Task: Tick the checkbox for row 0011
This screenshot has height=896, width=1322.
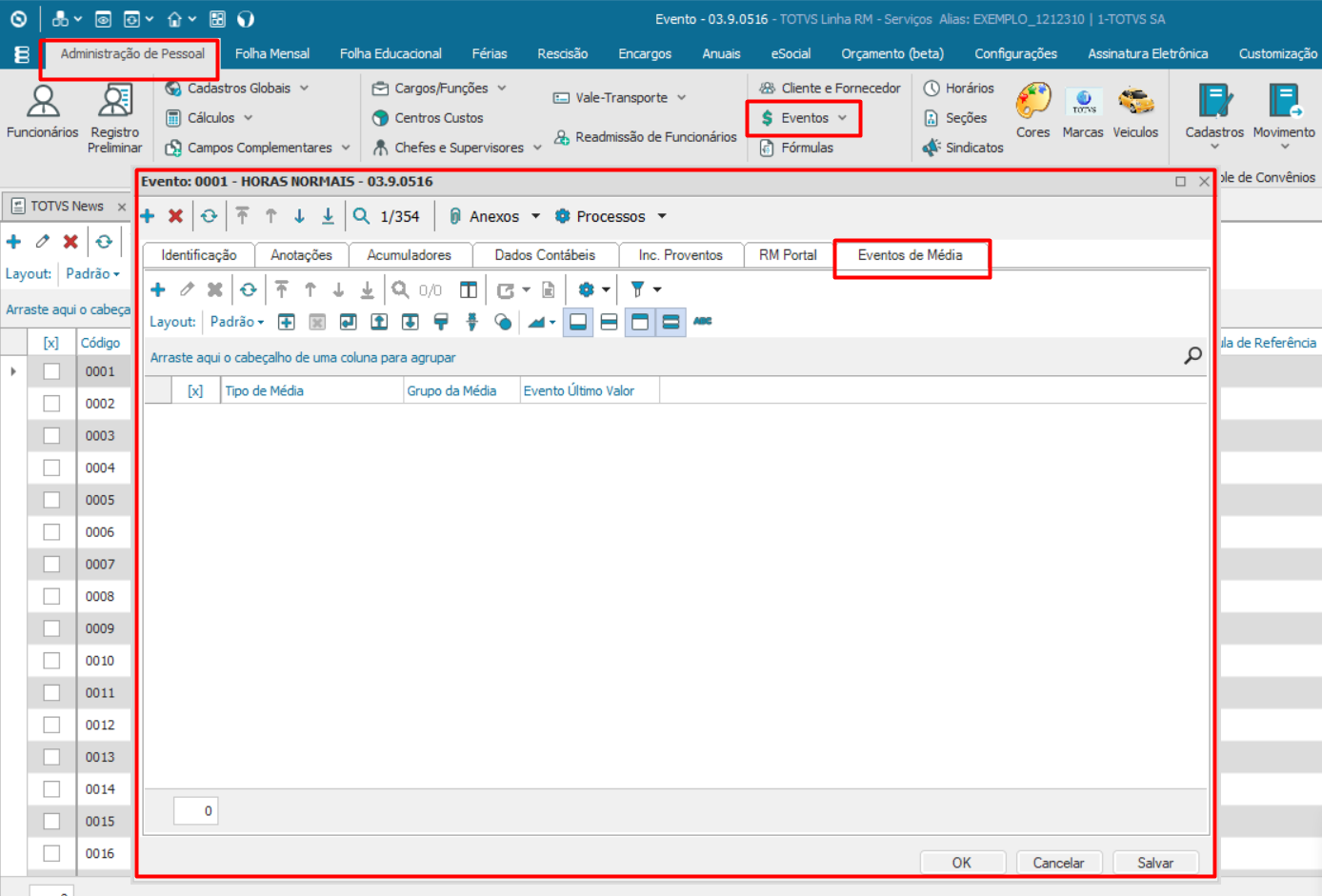Action: coord(51,692)
